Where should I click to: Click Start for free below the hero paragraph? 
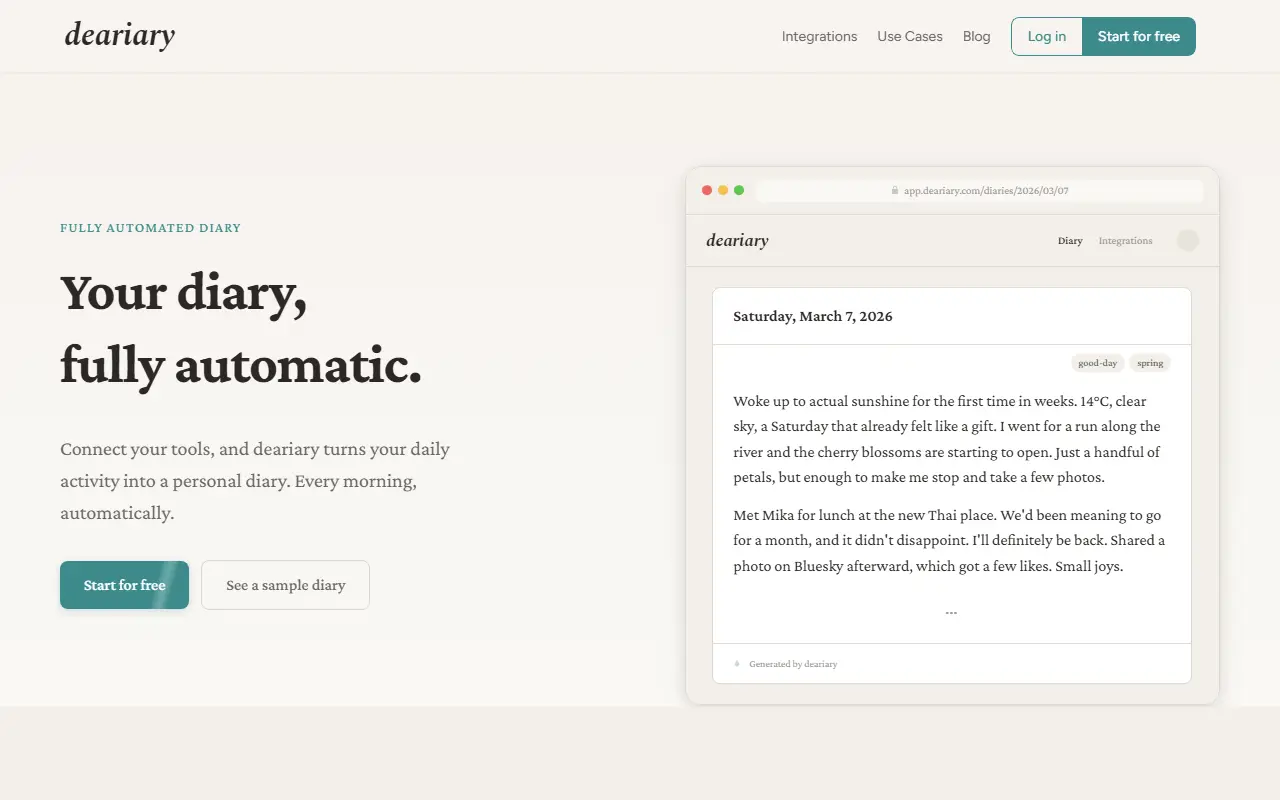coord(124,585)
